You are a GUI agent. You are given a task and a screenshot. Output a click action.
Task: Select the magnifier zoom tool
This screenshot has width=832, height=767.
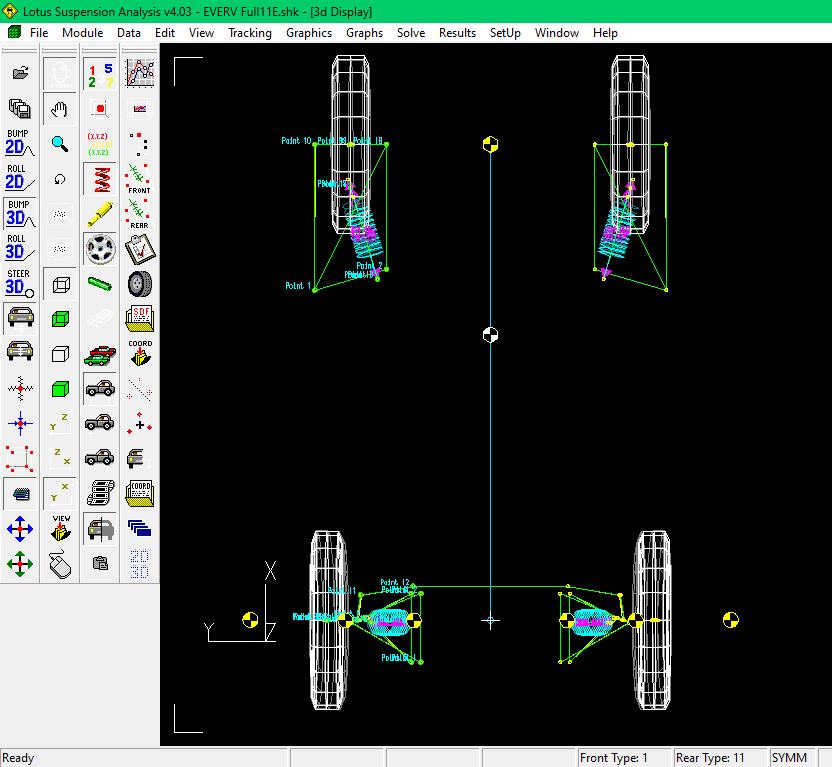(60, 144)
